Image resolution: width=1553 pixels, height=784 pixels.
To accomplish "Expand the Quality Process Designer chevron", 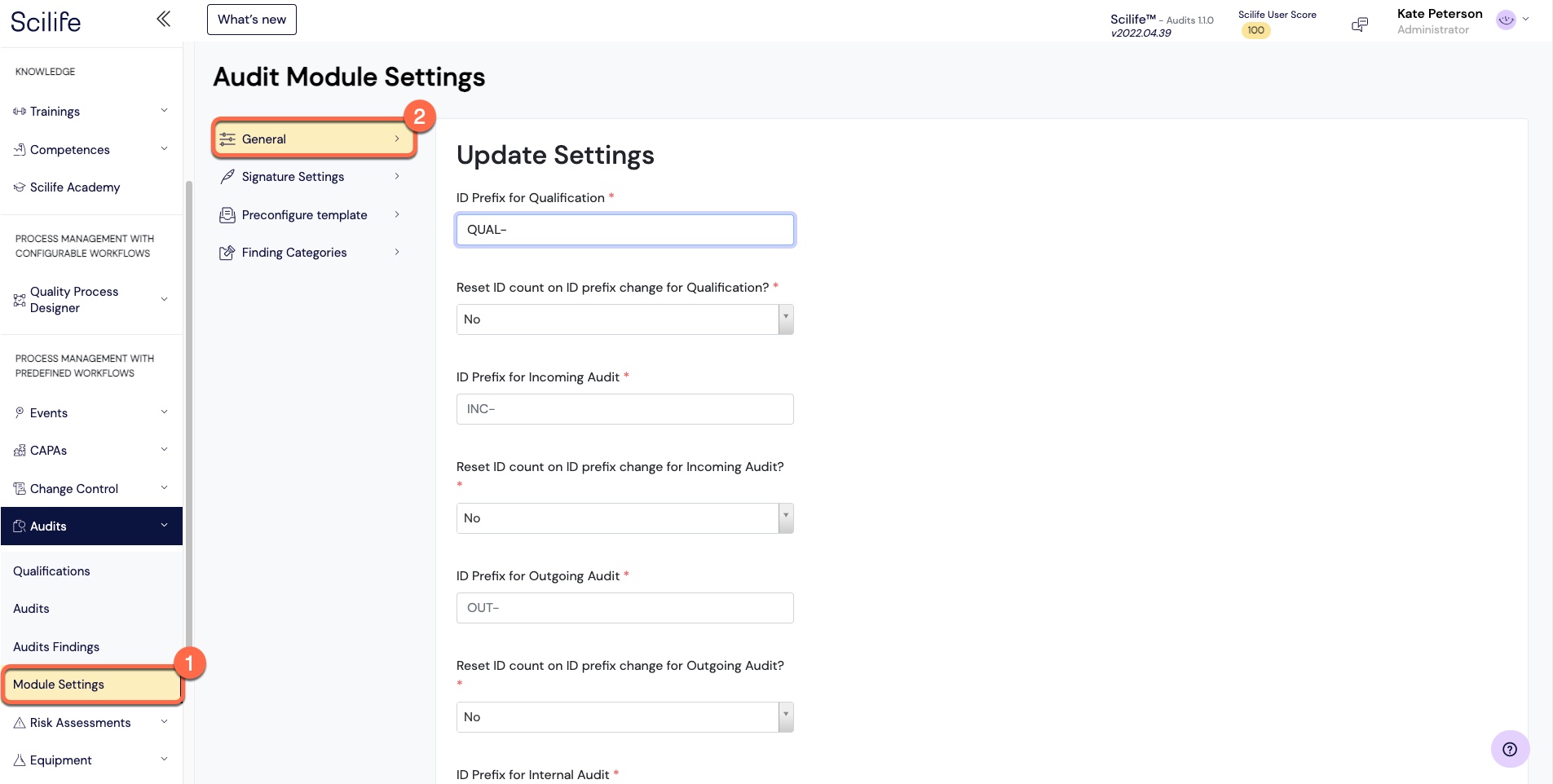I will [x=164, y=299].
